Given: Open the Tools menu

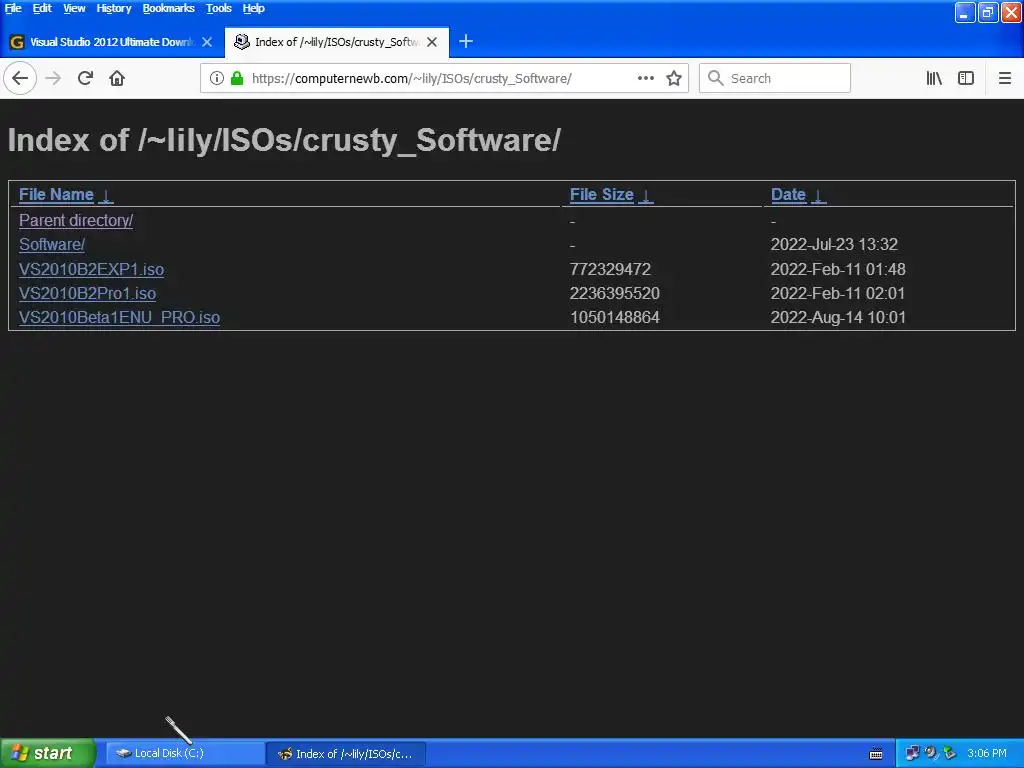Looking at the screenshot, I should click(219, 8).
